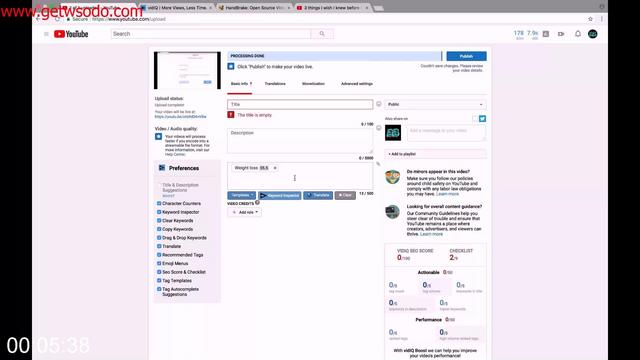Open the Public privacy dropdown
Viewport: 640px width, 360px height.
click(x=435, y=104)
